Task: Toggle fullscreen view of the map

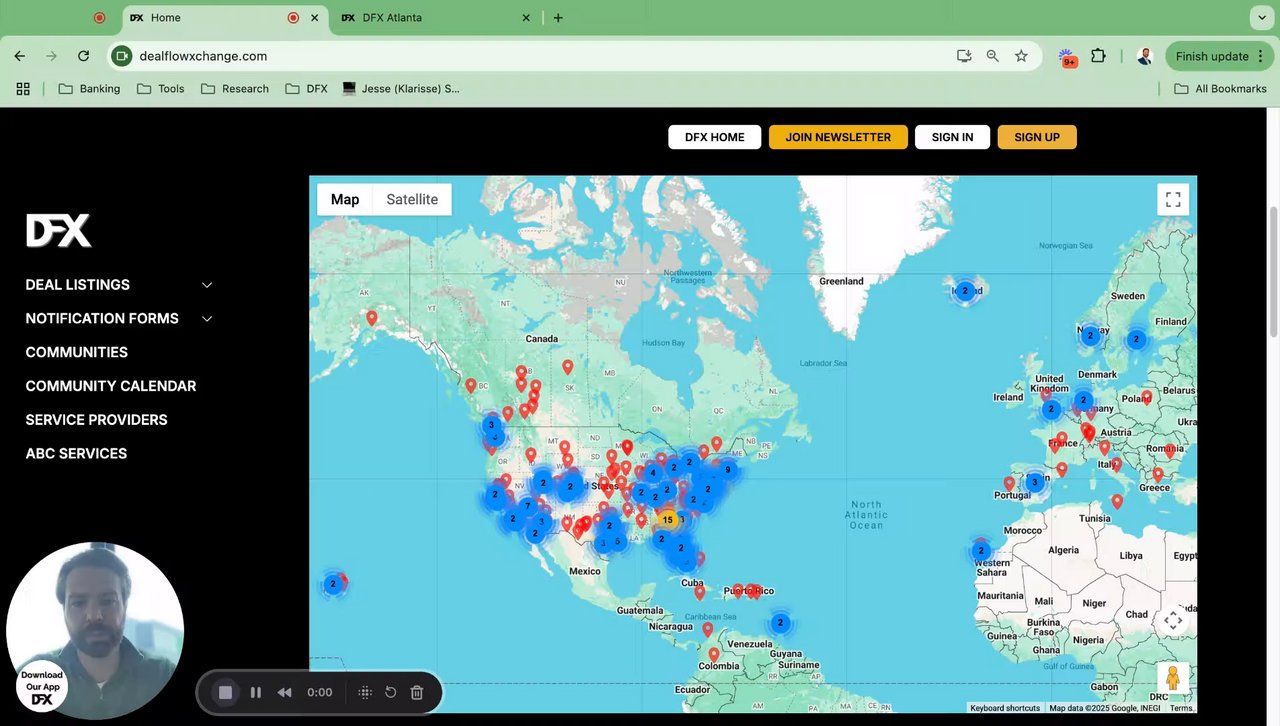Action: (1173, 199)
